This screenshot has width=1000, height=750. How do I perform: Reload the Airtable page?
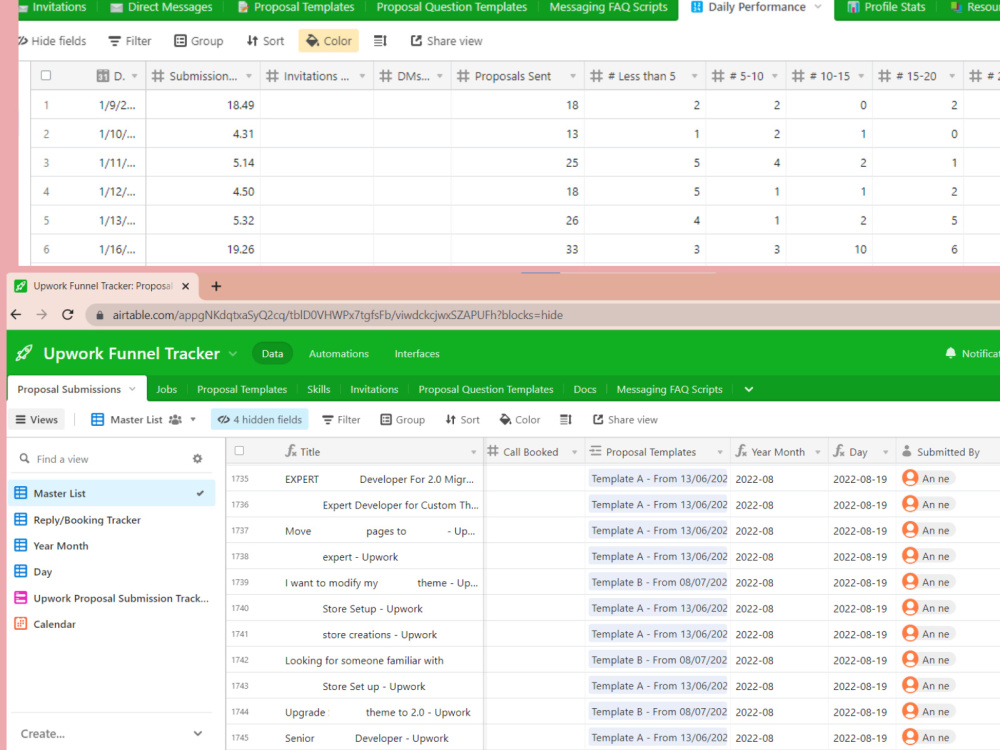pyautogui.click(x=68, y=314)
